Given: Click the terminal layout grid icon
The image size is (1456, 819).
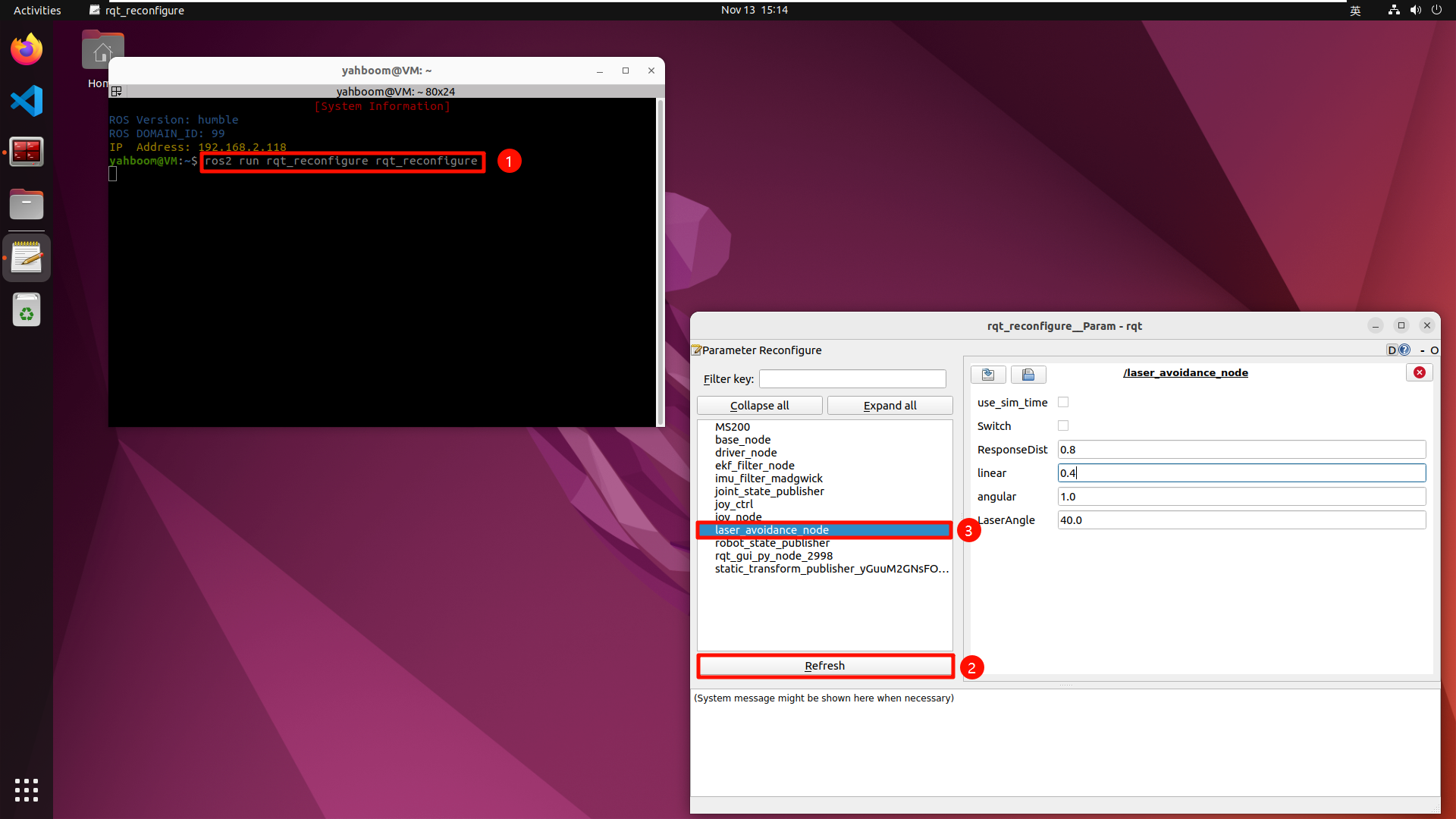Looking at the screenshot, I should tap(117, 92).
